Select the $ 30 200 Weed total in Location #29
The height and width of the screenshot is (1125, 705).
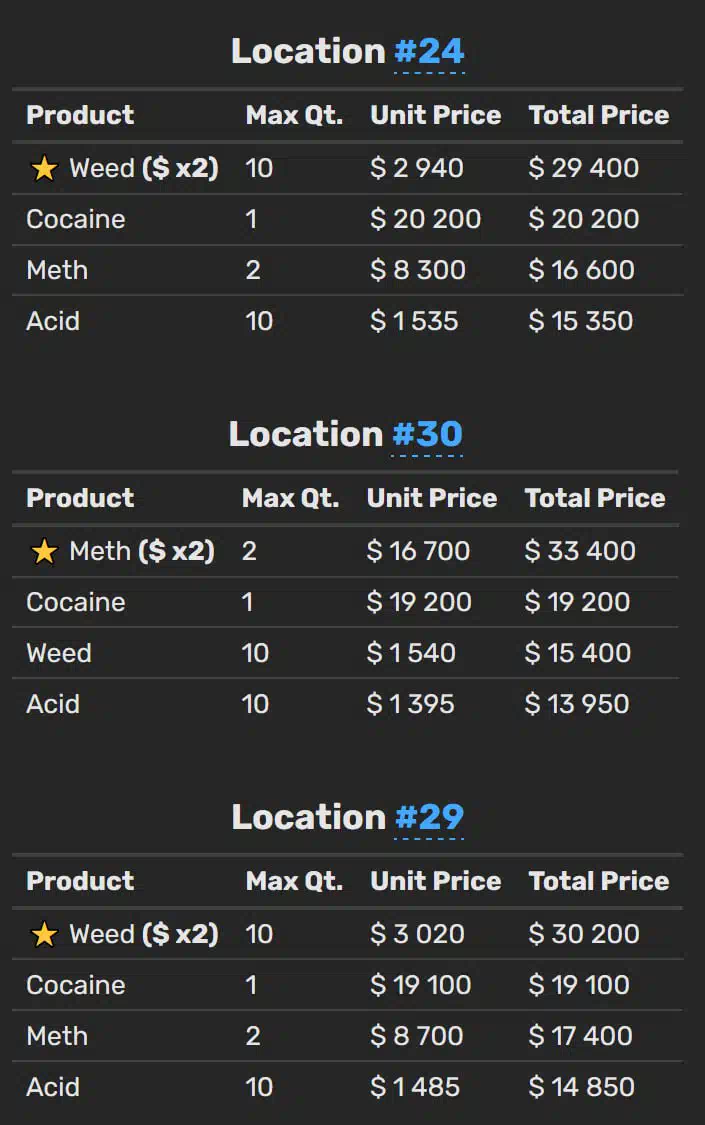tap(584, 934)
